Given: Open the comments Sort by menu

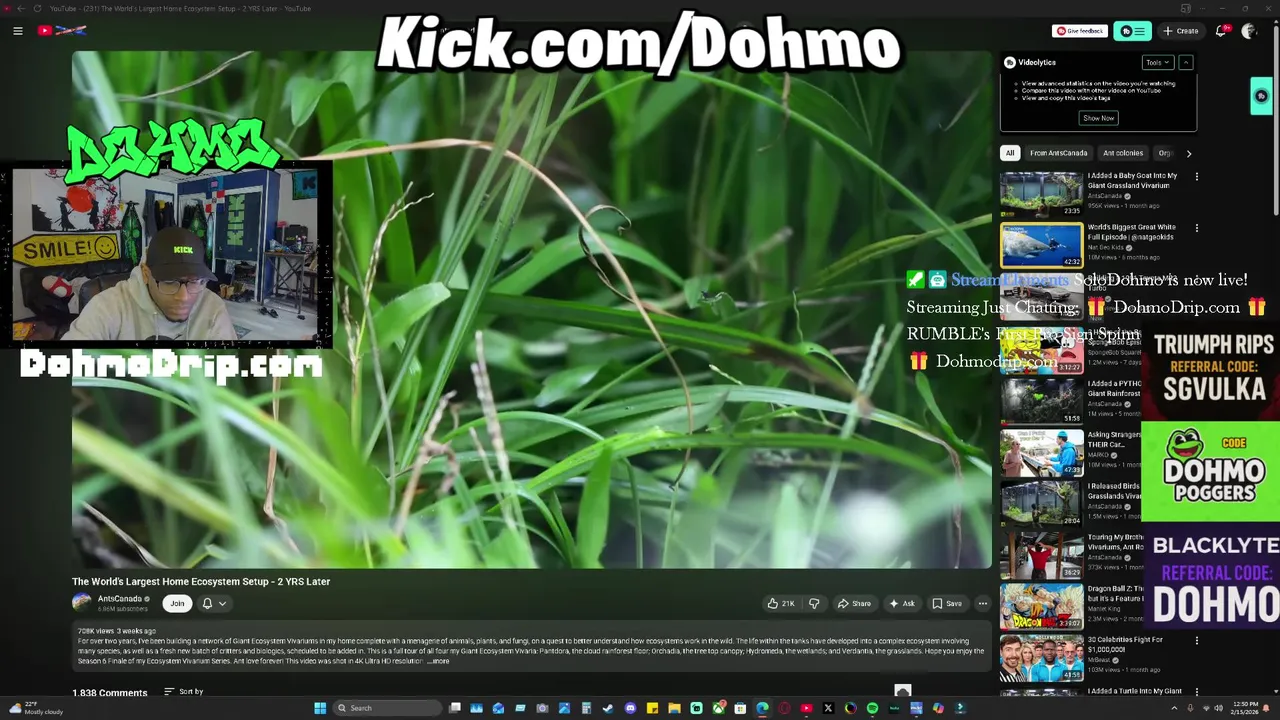Looking at the screenshot, I should point(184,691).
